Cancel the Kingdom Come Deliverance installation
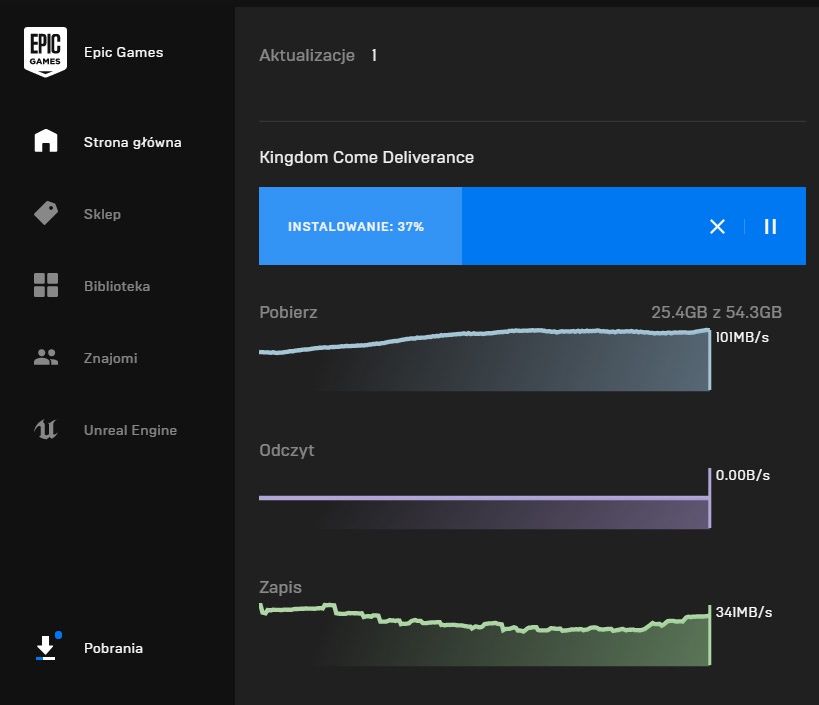Image resolution: width=819 pixels, height=705 pixels. [717, 226]
